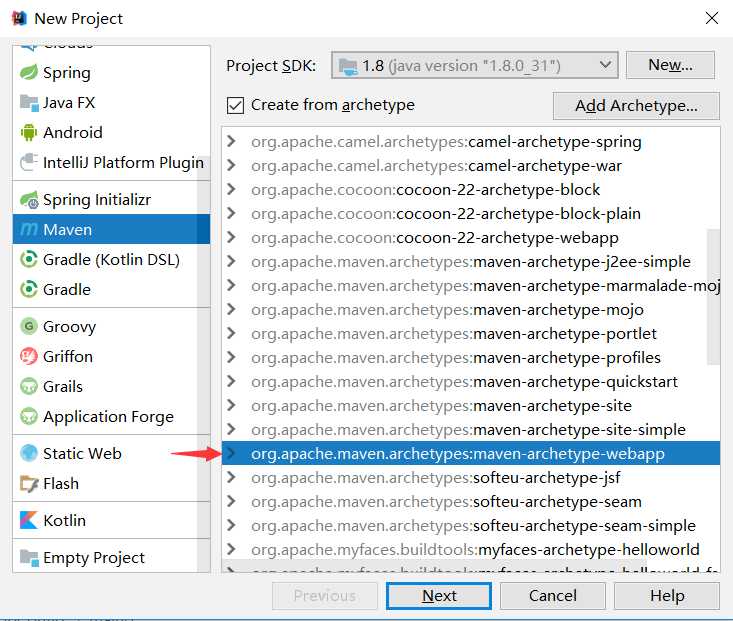Close the New Project dialog
Image resolution: width=733 pixels, height=621 pixels.
[x=711, y=18]
